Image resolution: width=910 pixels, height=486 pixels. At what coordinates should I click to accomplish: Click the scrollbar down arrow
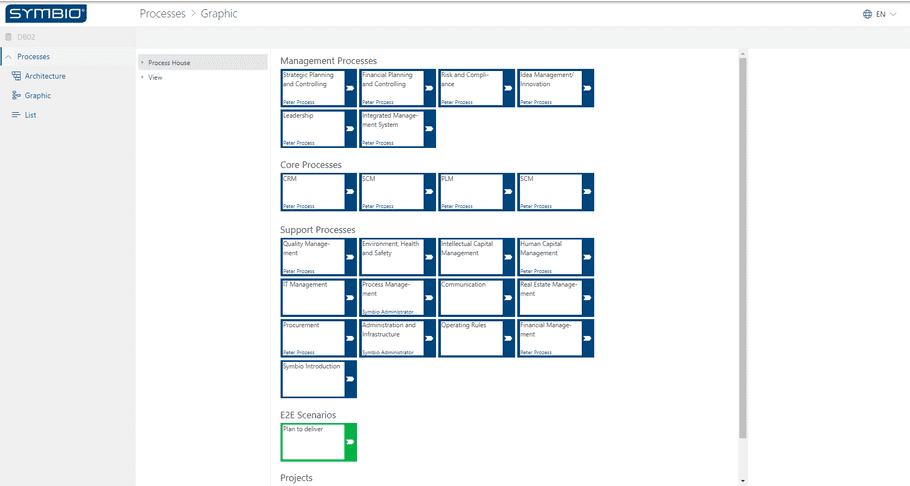[742, 481]
